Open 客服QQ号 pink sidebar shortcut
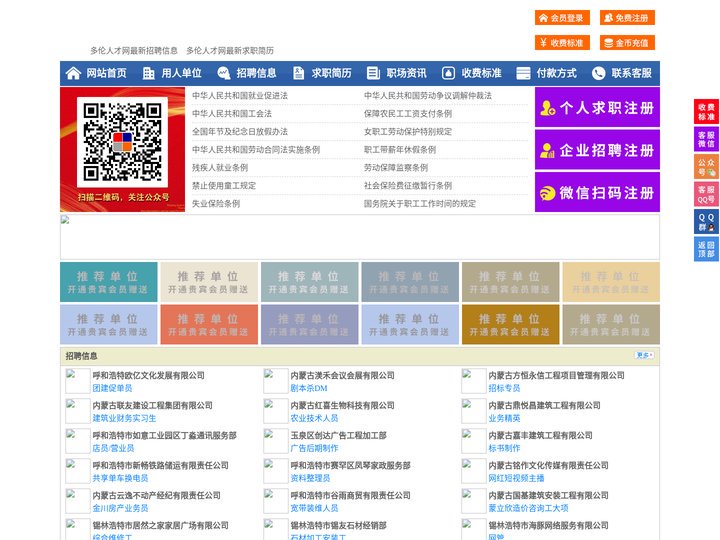 (706, 194)
